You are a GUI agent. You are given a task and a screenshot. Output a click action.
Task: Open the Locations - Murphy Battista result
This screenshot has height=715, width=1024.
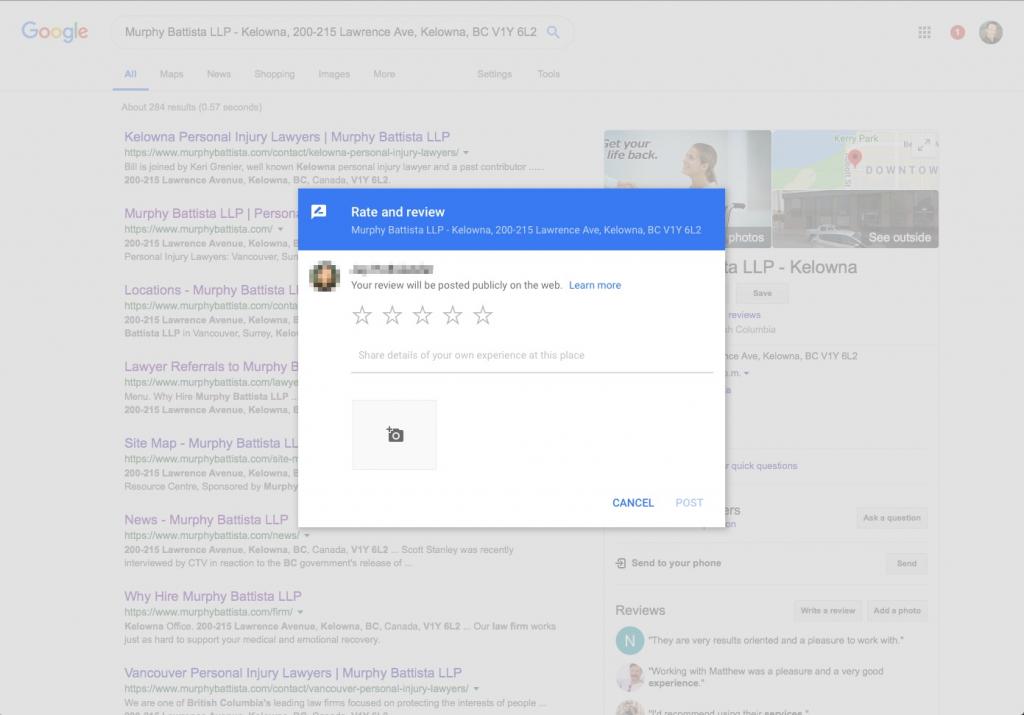(x=211, y=290)
